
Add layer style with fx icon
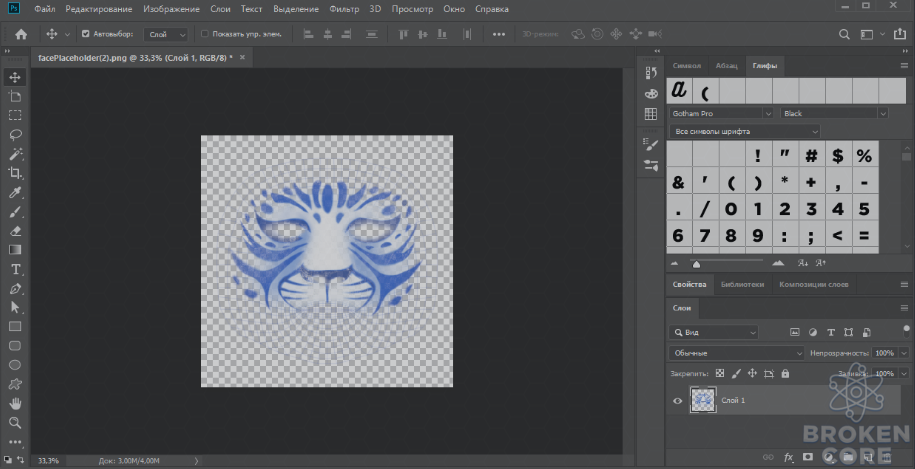point(789,457)
